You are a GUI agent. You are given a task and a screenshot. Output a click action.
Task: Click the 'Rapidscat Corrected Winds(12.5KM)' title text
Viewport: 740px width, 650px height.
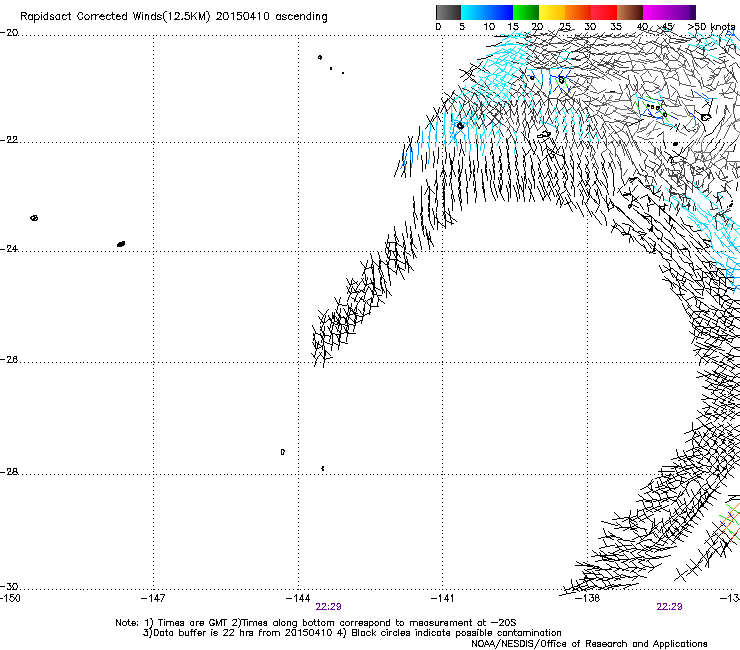coord(115,17)
